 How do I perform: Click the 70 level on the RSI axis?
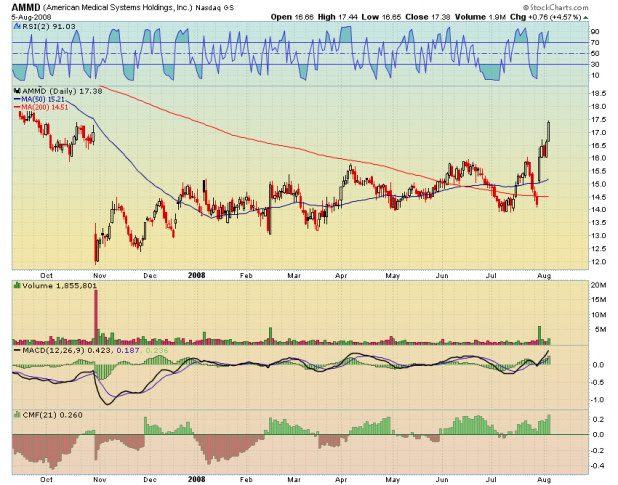595,43
